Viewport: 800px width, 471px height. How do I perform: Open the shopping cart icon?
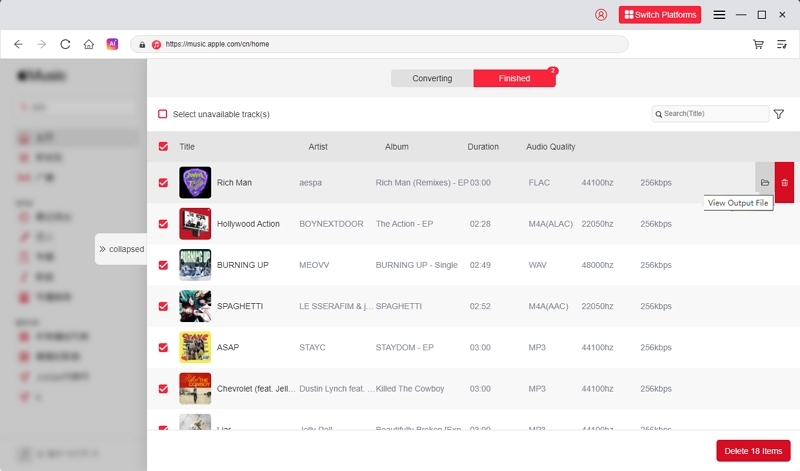[x=758, y=44]
